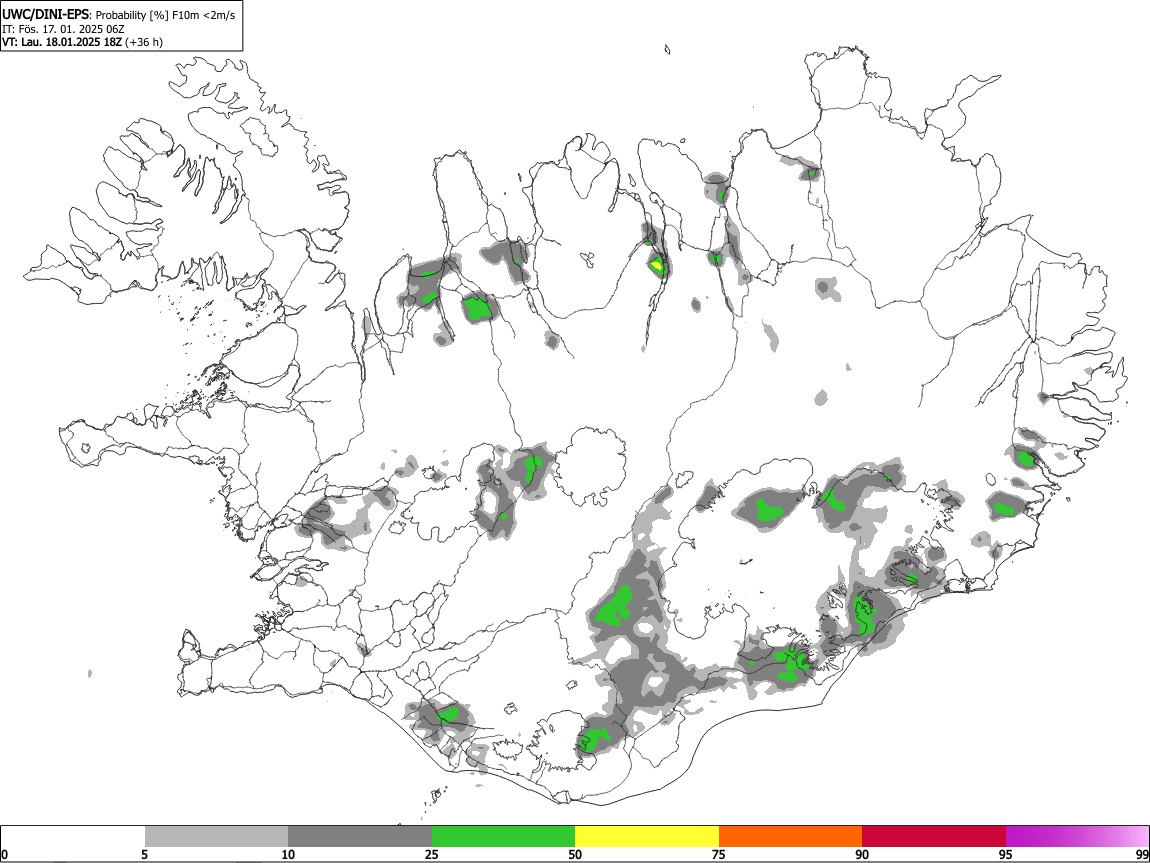The height and width of the screenshot is (863, 1150).
Task: Click the white 0-5% legend swatch
Action: point(73,837)
